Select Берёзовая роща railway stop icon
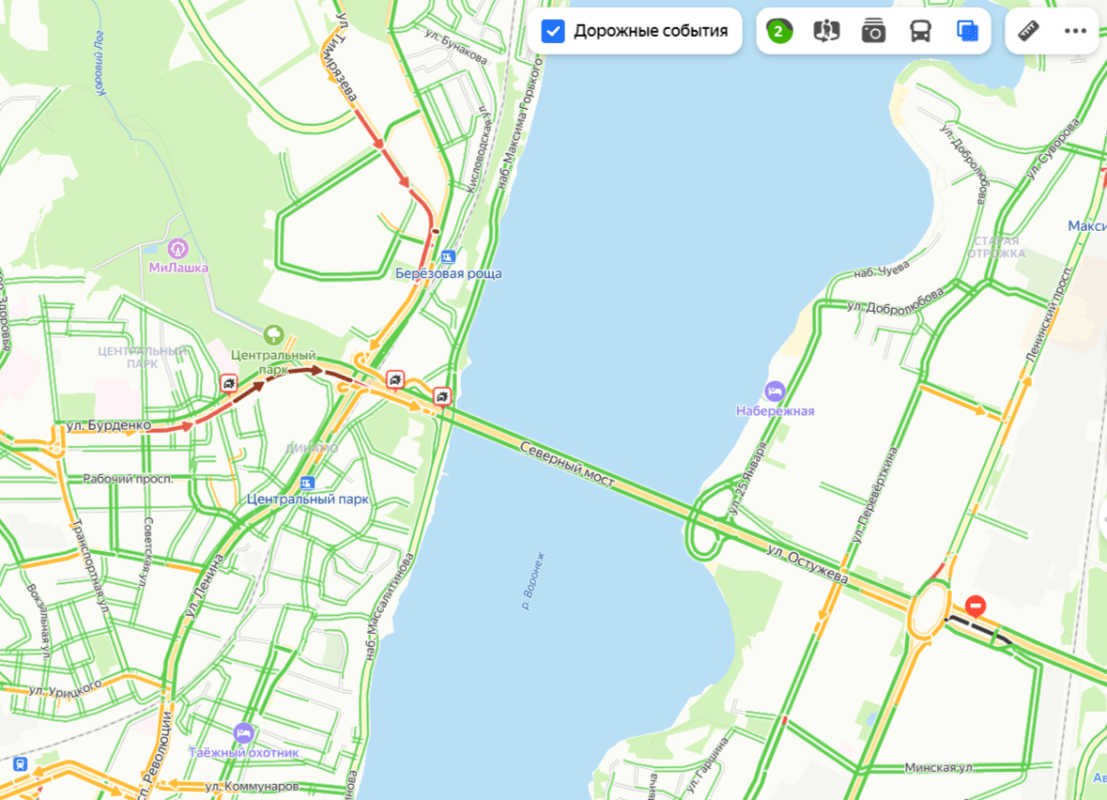 (x=448, y=257)
